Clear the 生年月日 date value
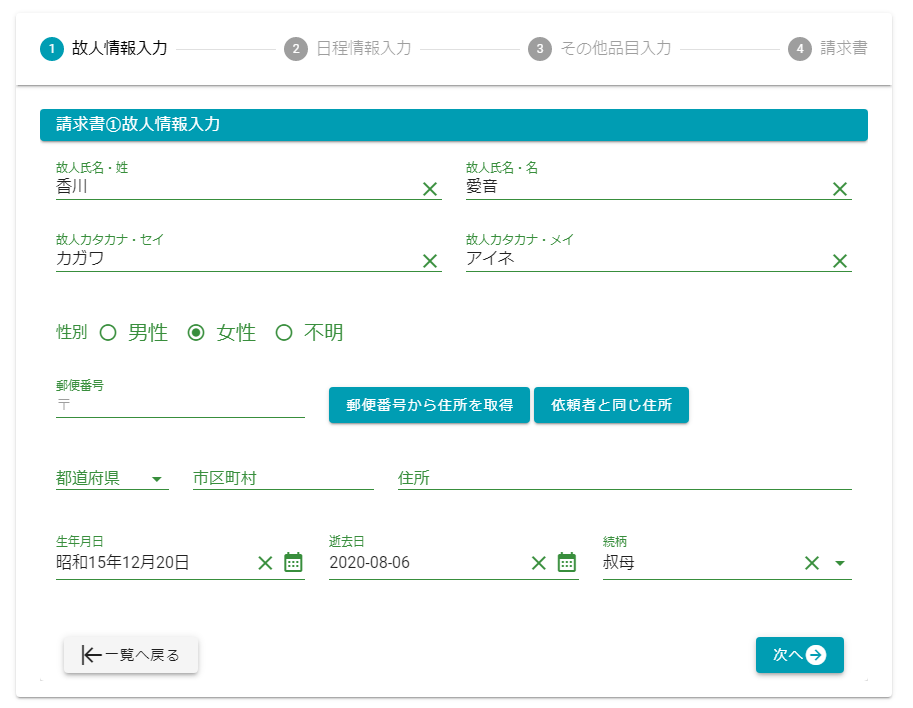 coord(265,563)
